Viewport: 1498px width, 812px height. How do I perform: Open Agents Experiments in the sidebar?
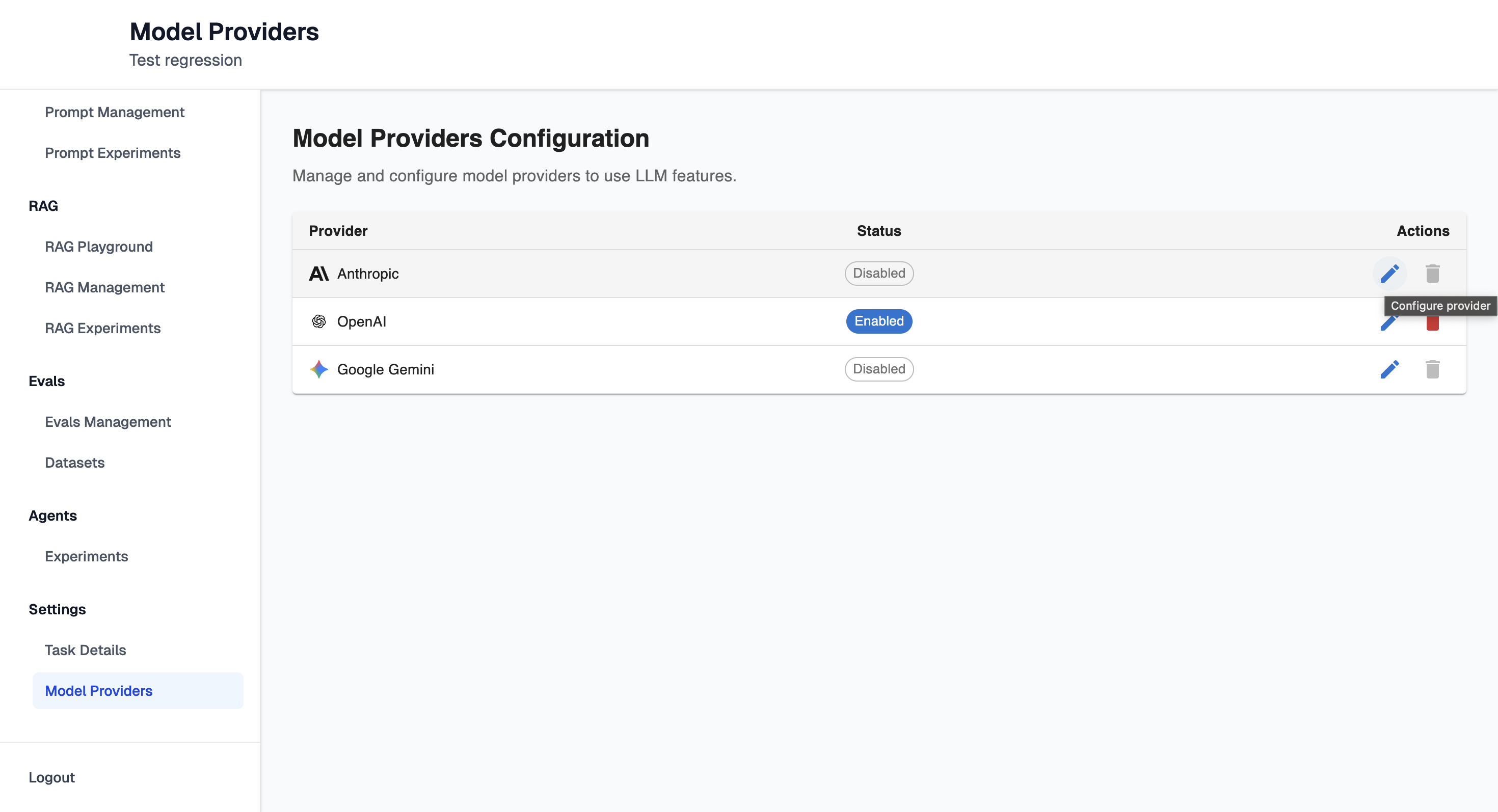87,556
